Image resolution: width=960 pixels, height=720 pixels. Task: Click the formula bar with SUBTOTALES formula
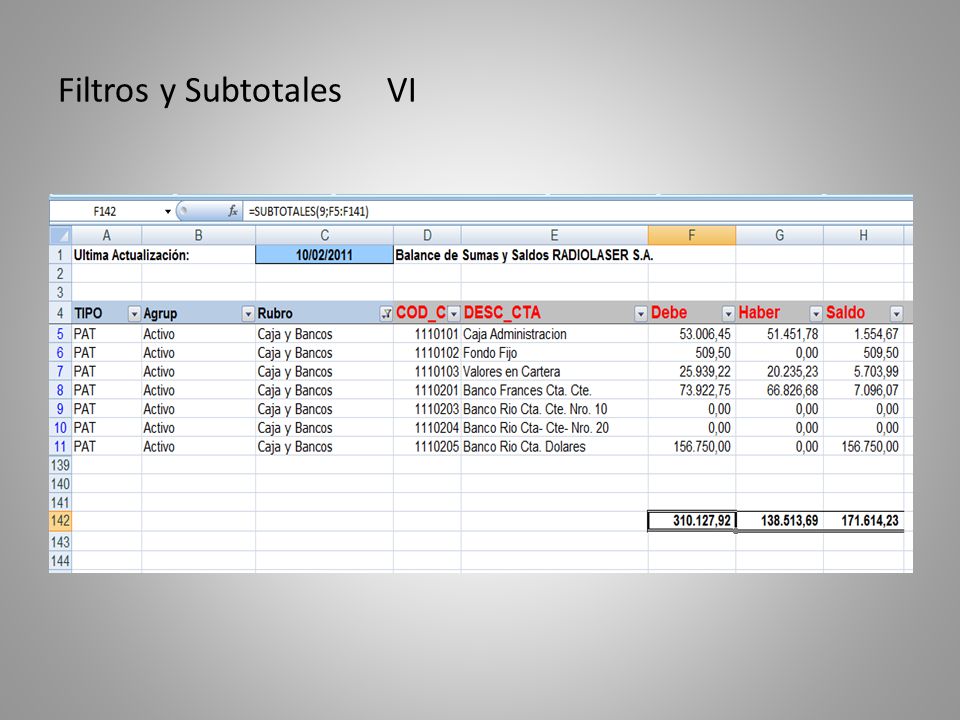(x=577, y=211)
